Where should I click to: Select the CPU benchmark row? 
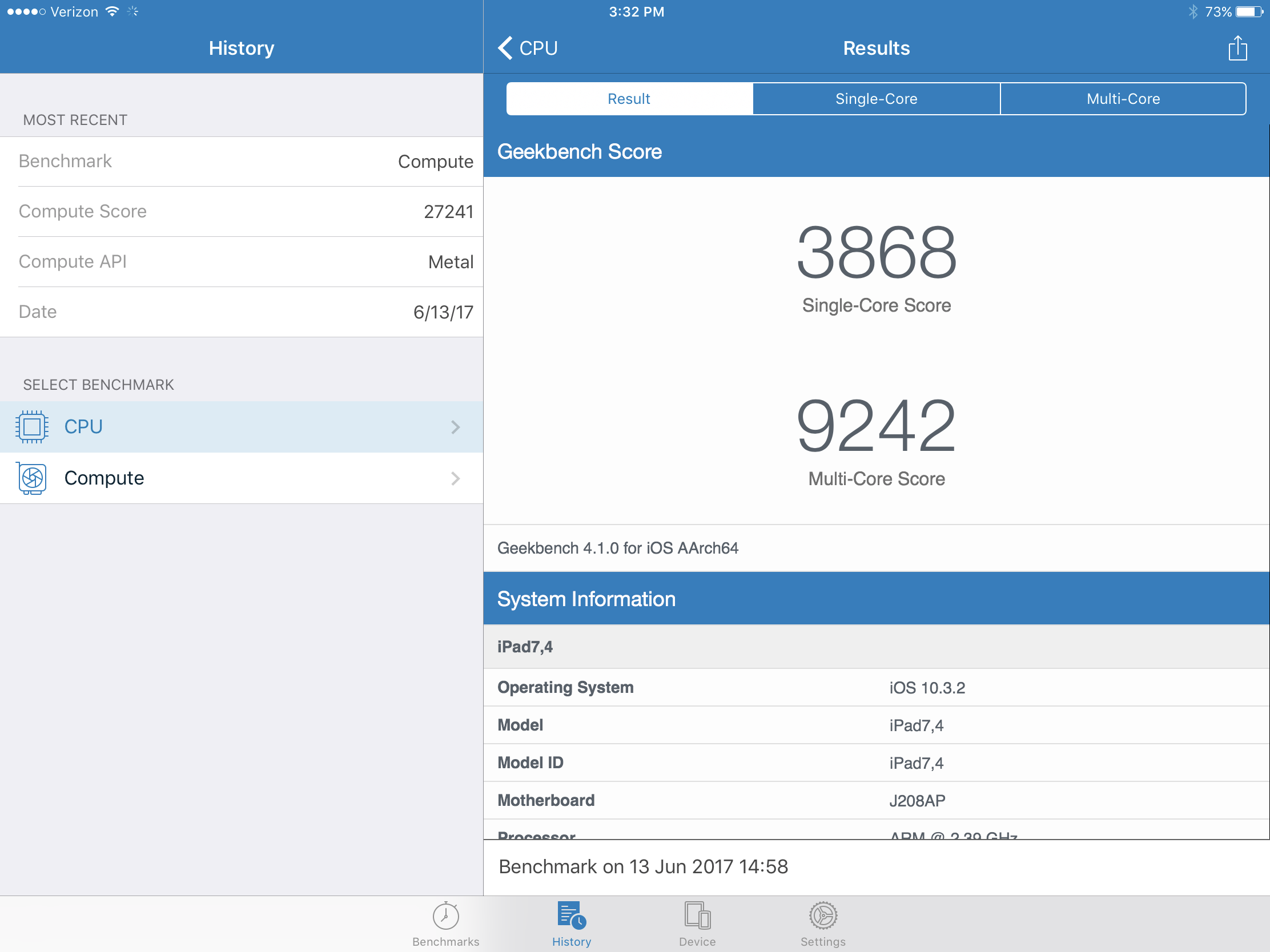241,427
